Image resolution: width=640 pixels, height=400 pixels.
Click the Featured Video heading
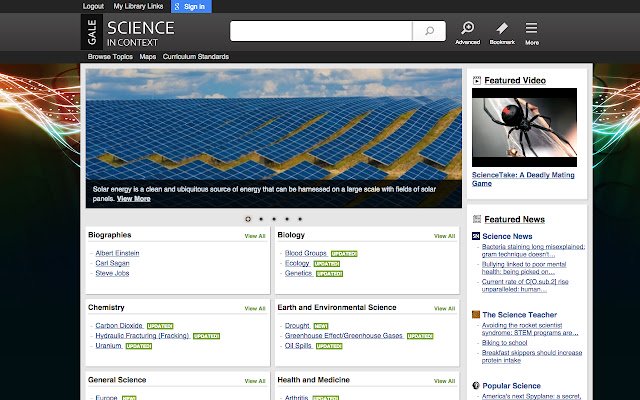click(515, 80)
